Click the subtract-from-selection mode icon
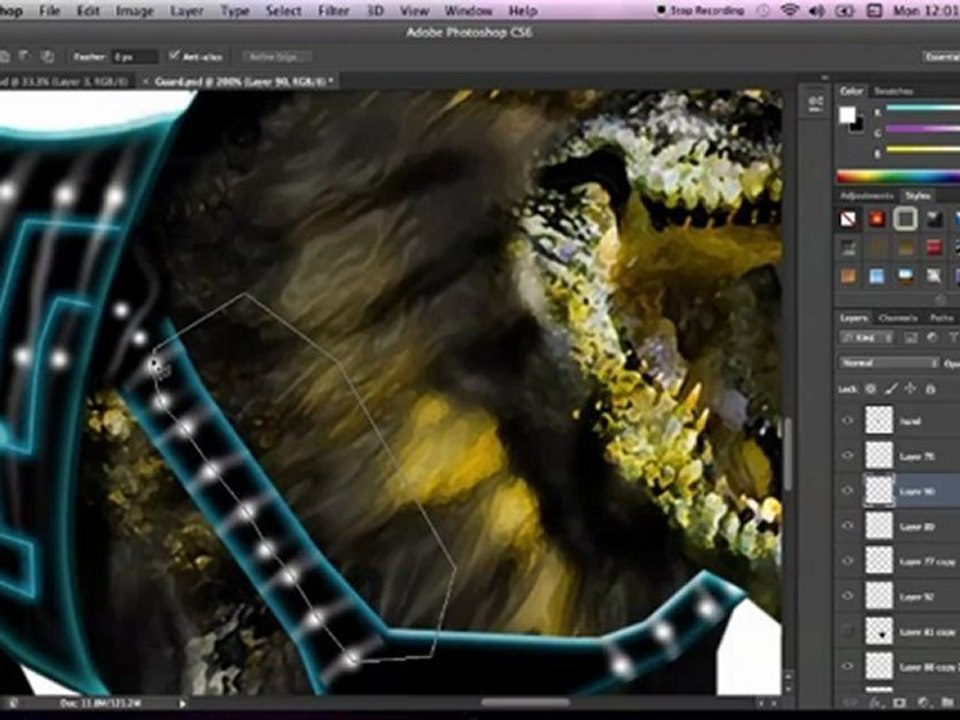 pyautogui.click(x=25, y=57)
